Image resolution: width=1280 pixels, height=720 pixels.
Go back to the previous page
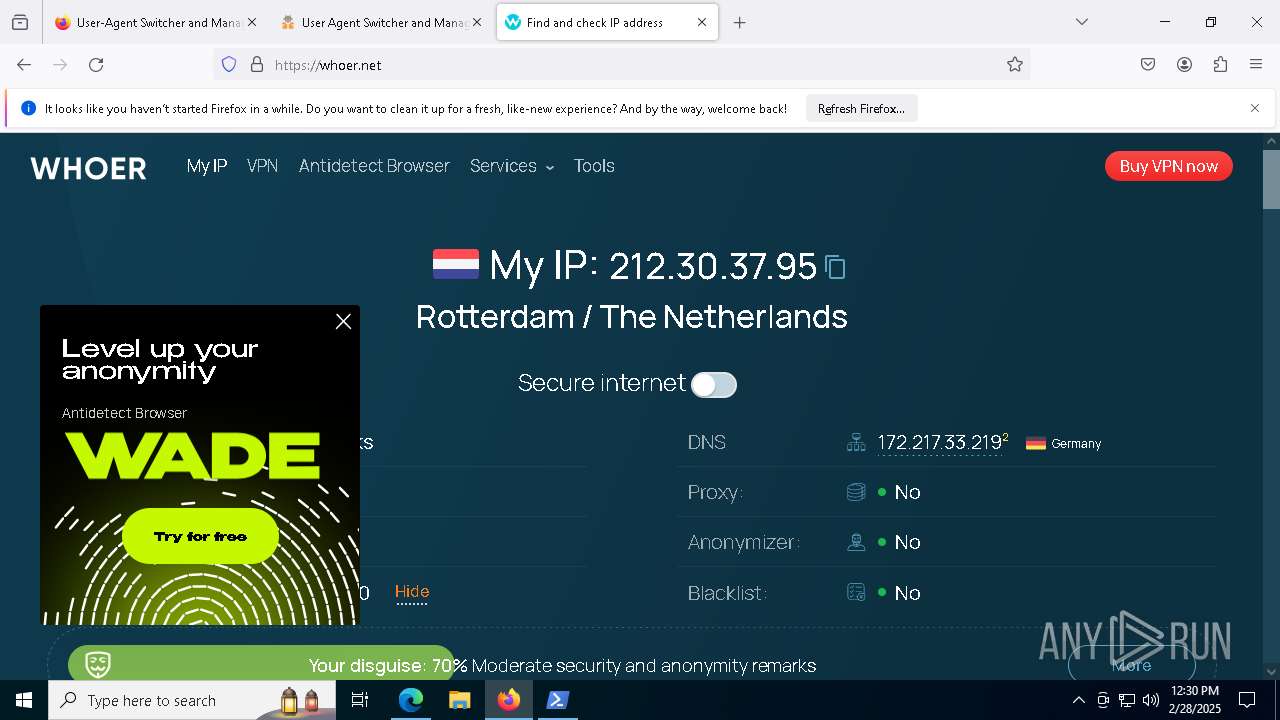coord(24,65)
